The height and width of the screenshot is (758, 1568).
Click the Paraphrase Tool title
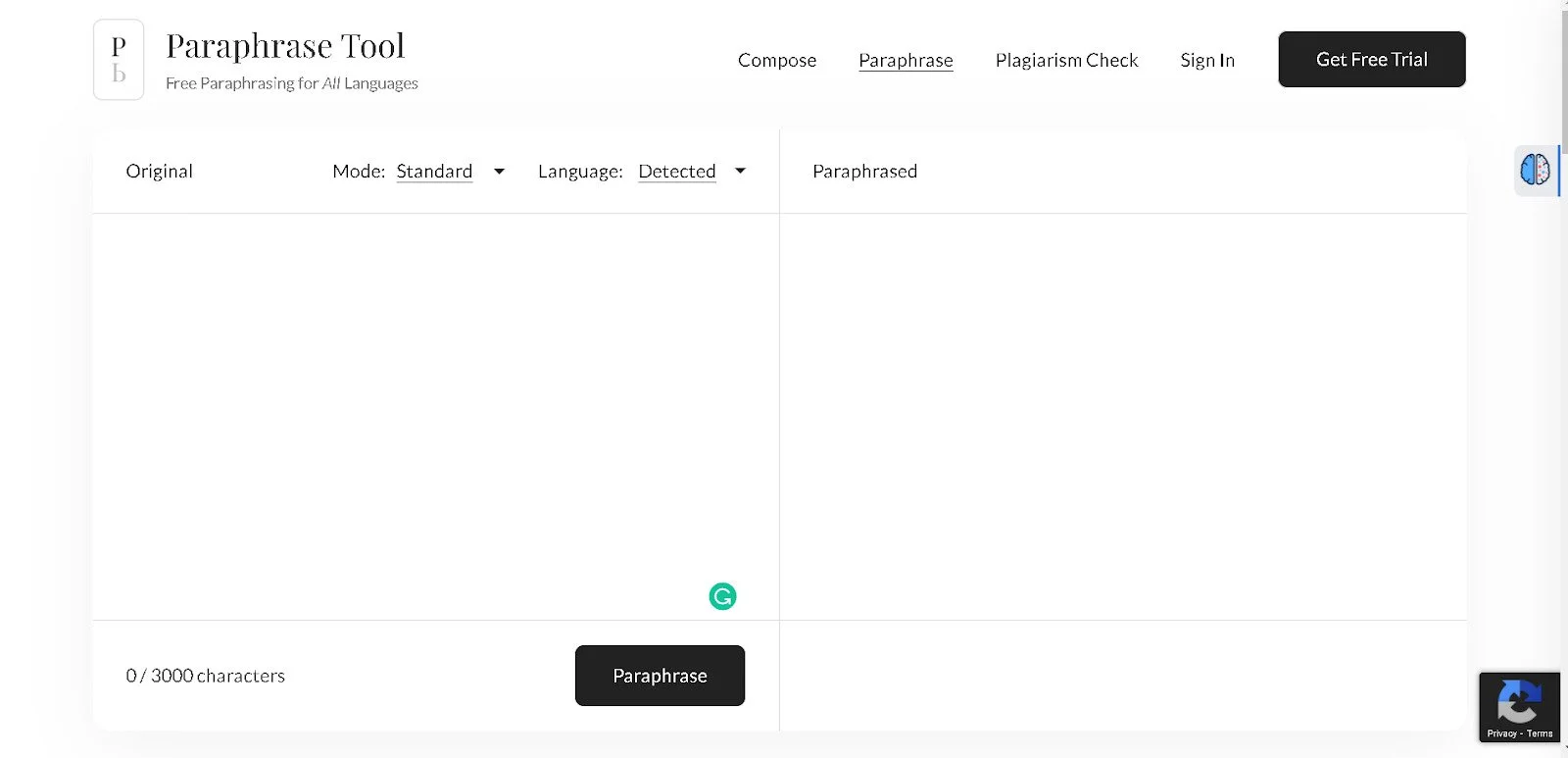285,46
